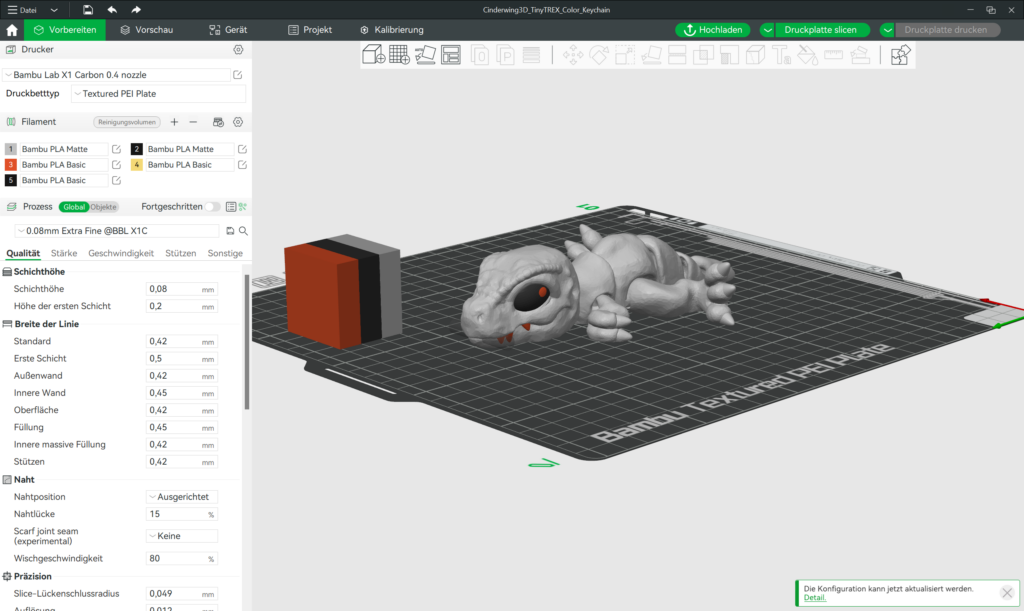Open the Detail link in notification
The width and height of the screenshot is (1024, 611).
(x=814, y=598)
